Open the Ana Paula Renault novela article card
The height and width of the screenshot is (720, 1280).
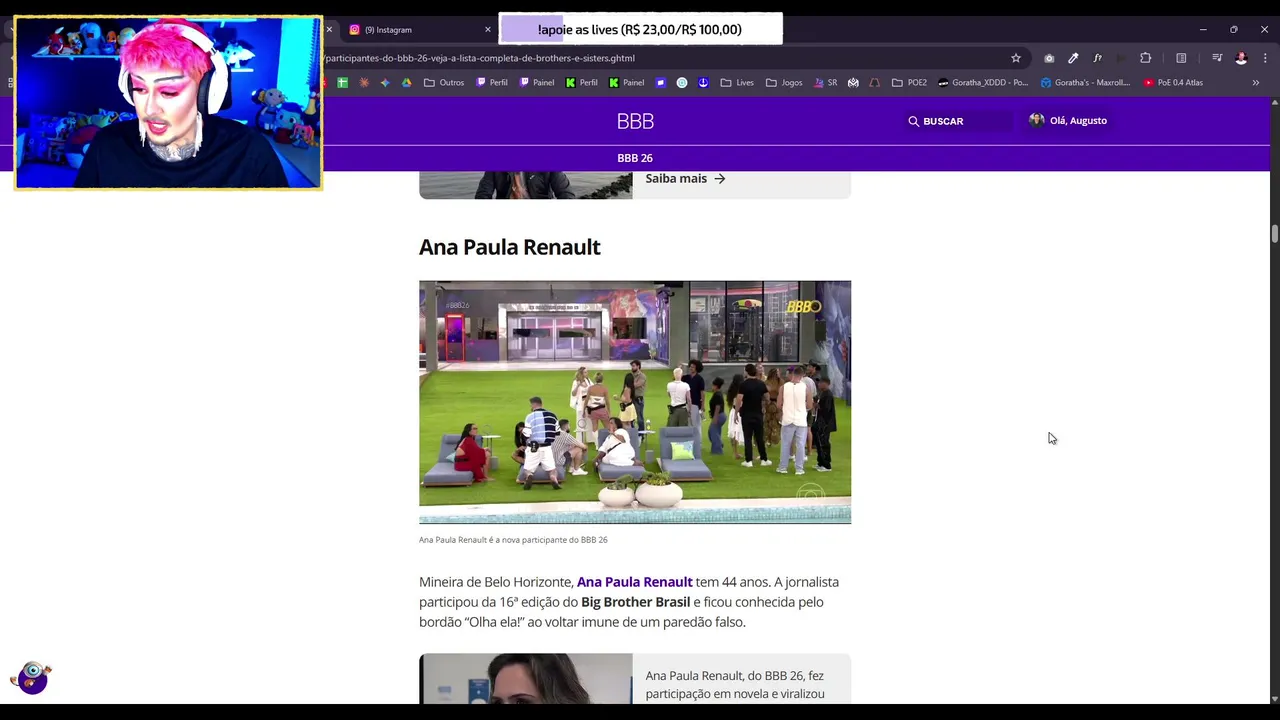click(x=635, y=678)
